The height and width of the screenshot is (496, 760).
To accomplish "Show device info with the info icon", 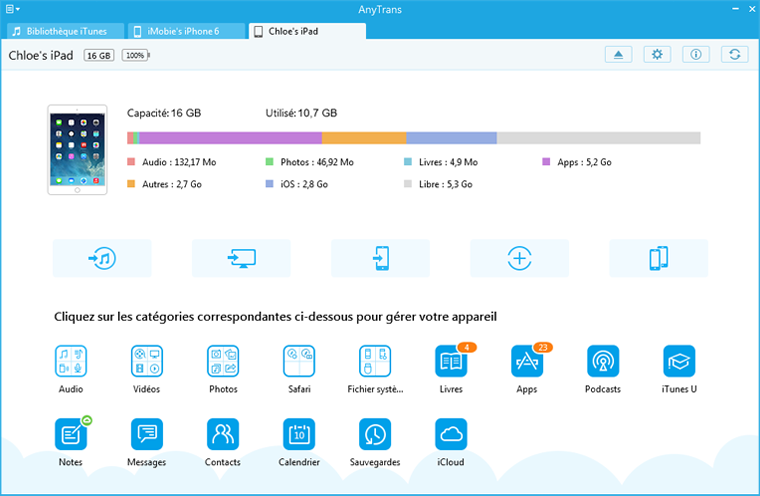I will tap(696, 54).
